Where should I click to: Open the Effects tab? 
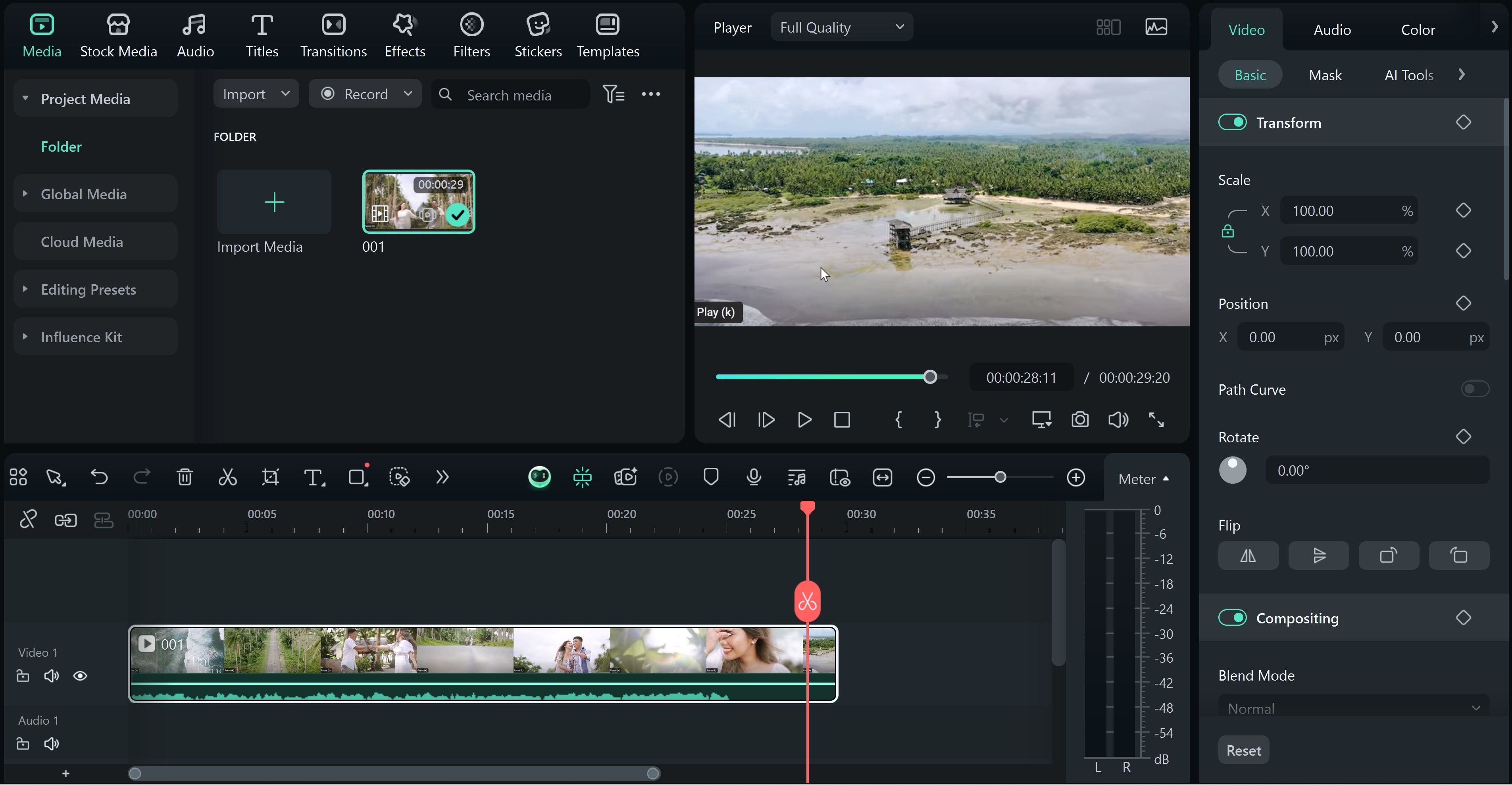(x=404, y=35)
